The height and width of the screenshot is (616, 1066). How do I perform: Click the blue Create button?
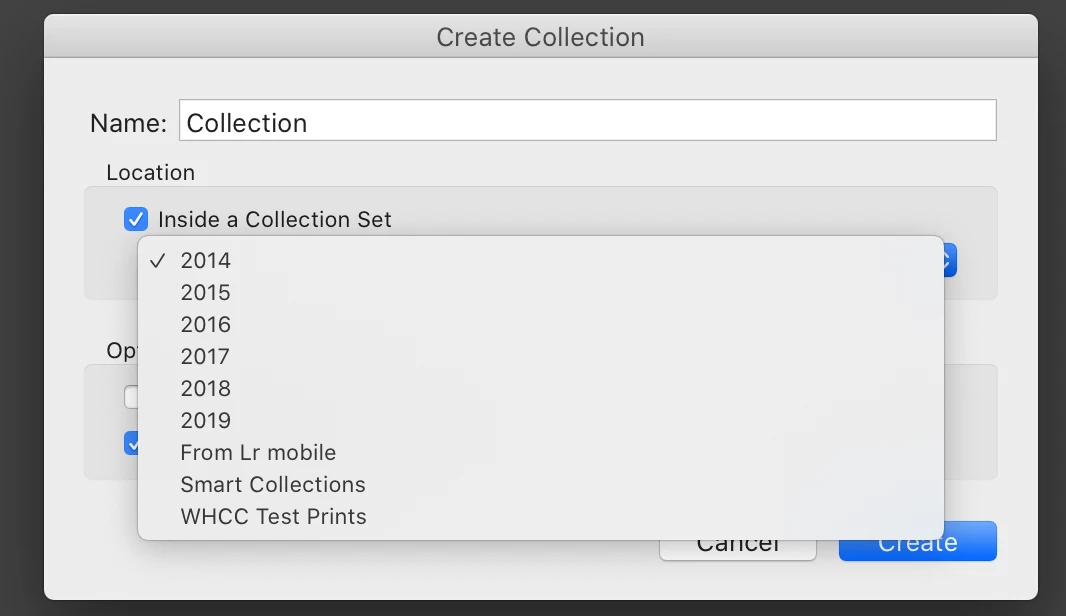coord(917,545)
